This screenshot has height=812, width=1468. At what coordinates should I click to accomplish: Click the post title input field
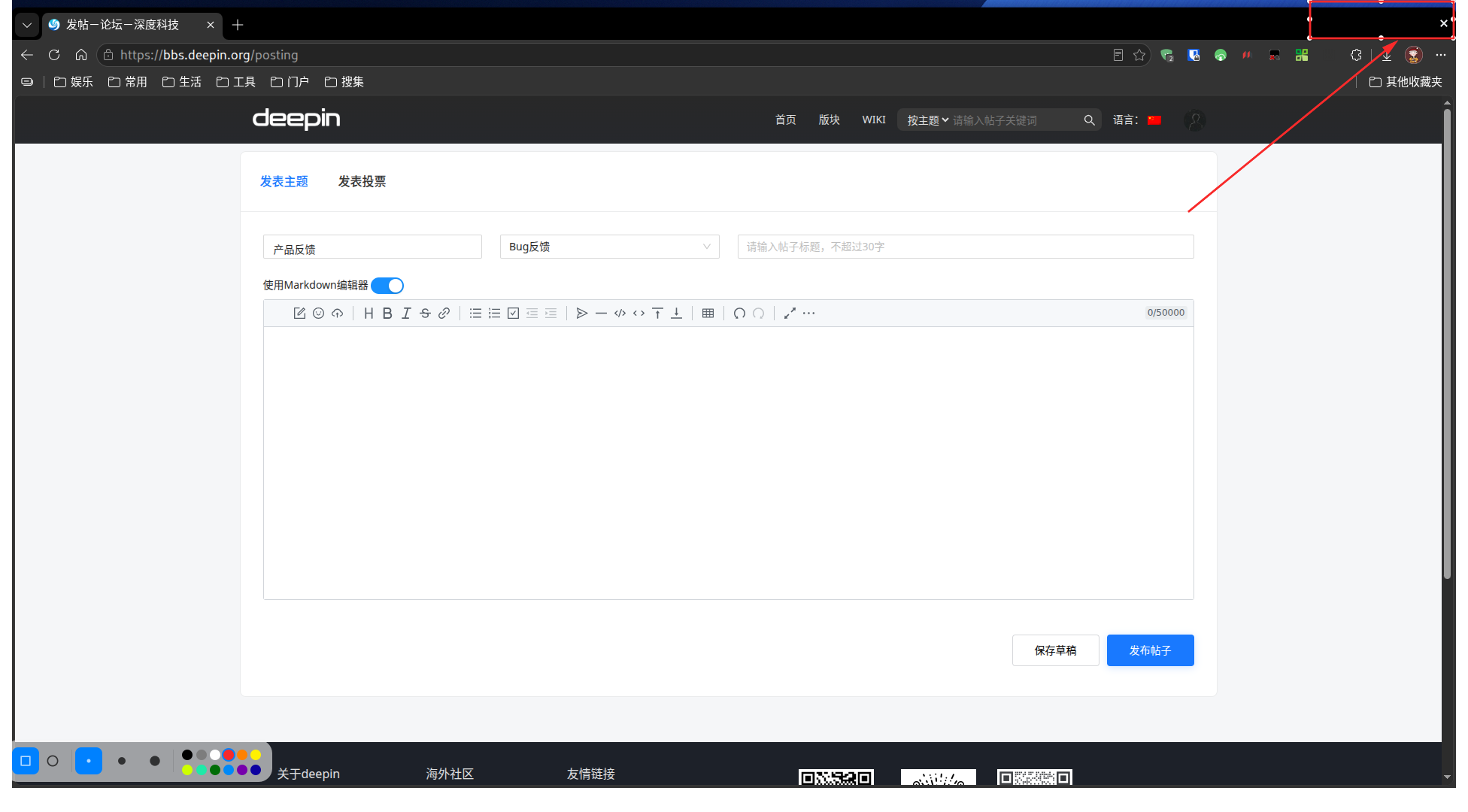966,247
